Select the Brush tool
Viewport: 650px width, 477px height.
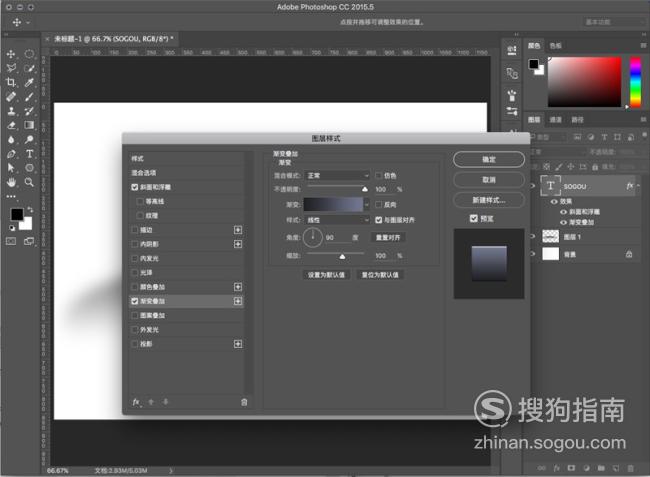[x=29, y=97]
